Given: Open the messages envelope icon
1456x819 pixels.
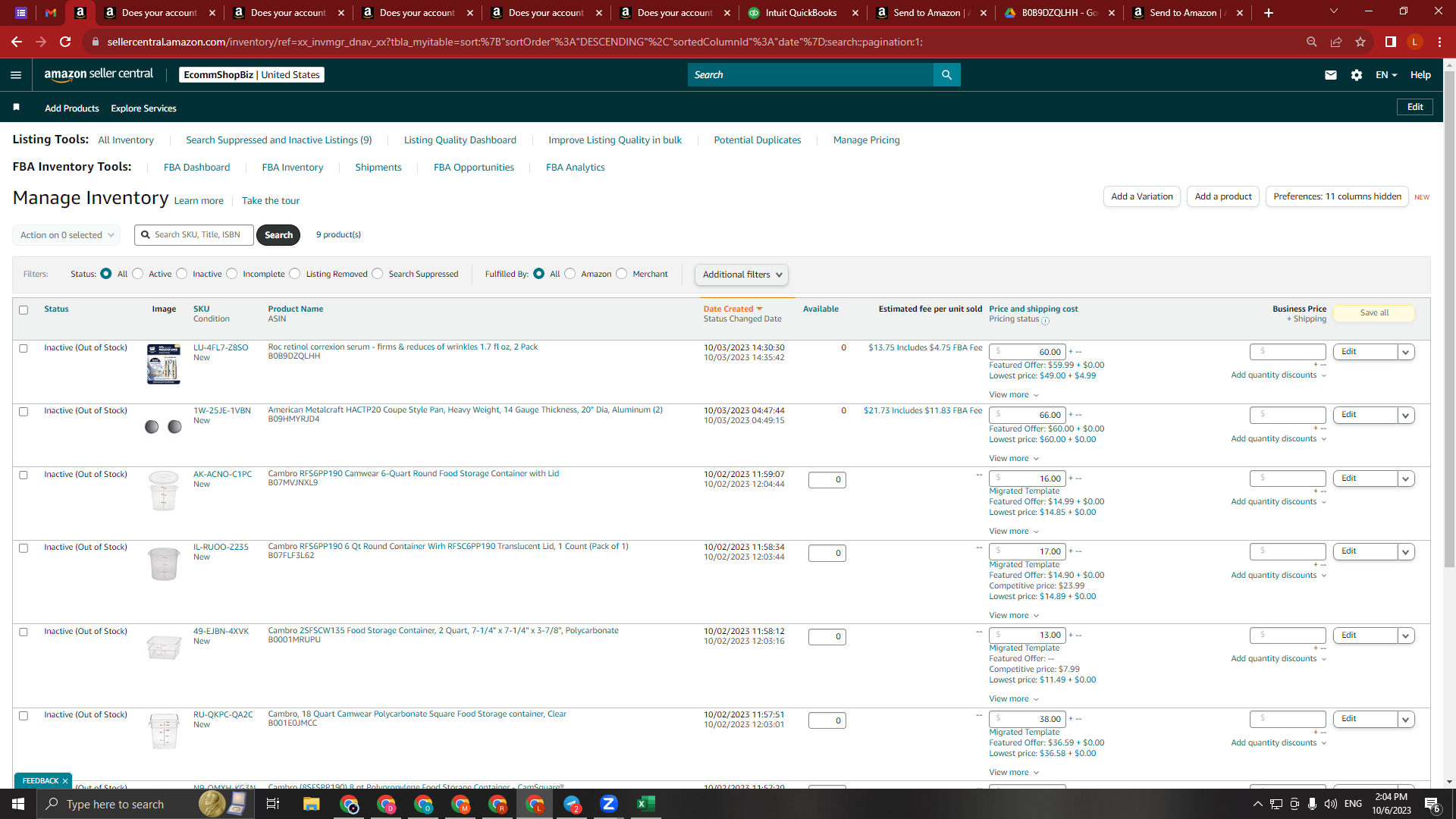Looking at the screenshot, I should 1331,74.
